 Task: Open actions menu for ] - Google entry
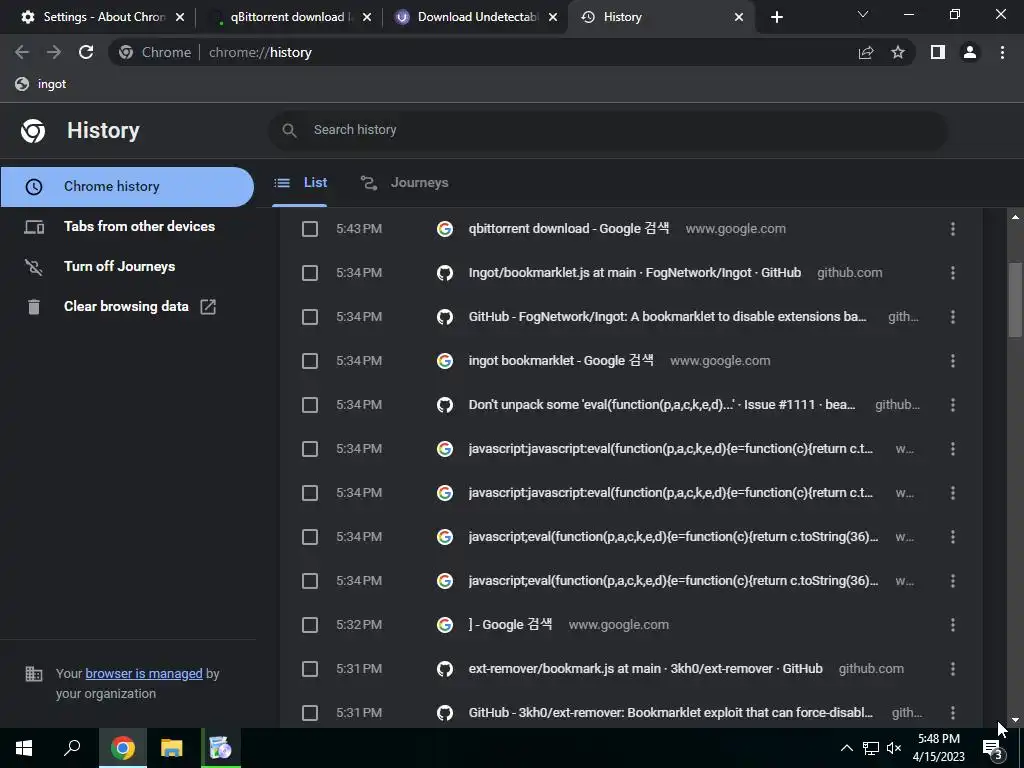(x=953, y=625)
